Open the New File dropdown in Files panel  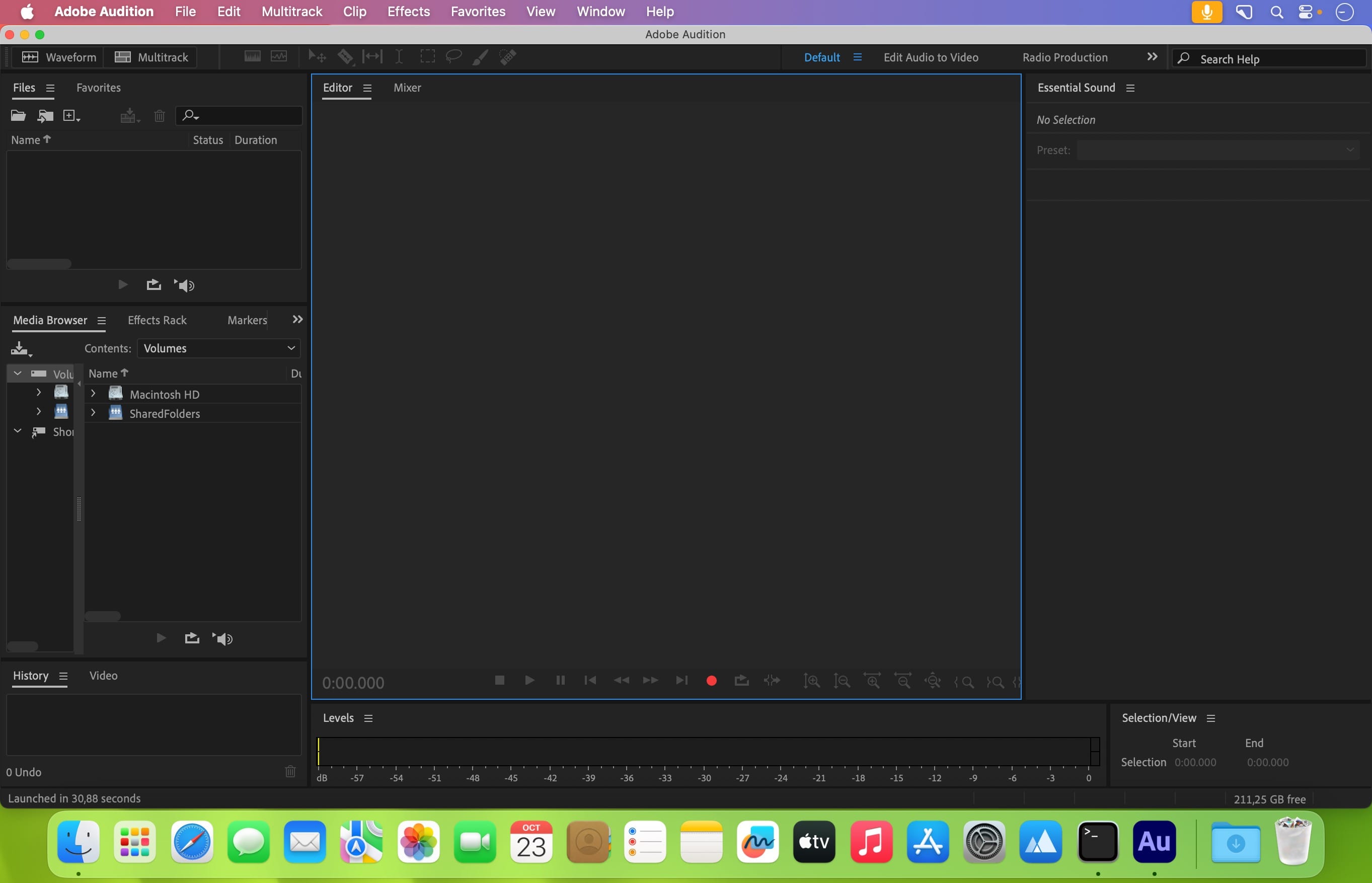point(71,116)
